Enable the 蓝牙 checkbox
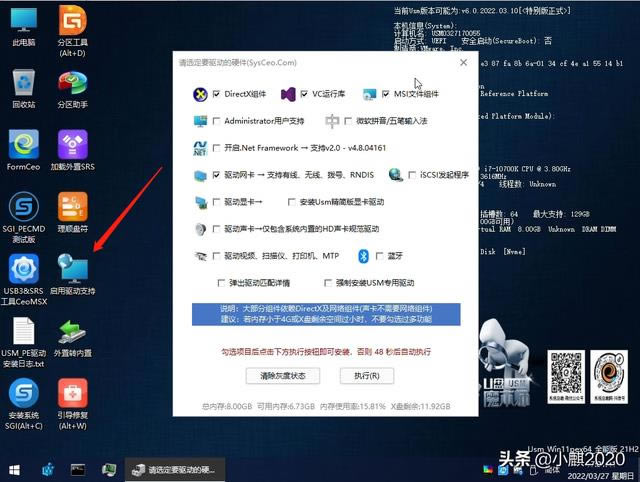The image size is (640, 482). tap(380, 256)
